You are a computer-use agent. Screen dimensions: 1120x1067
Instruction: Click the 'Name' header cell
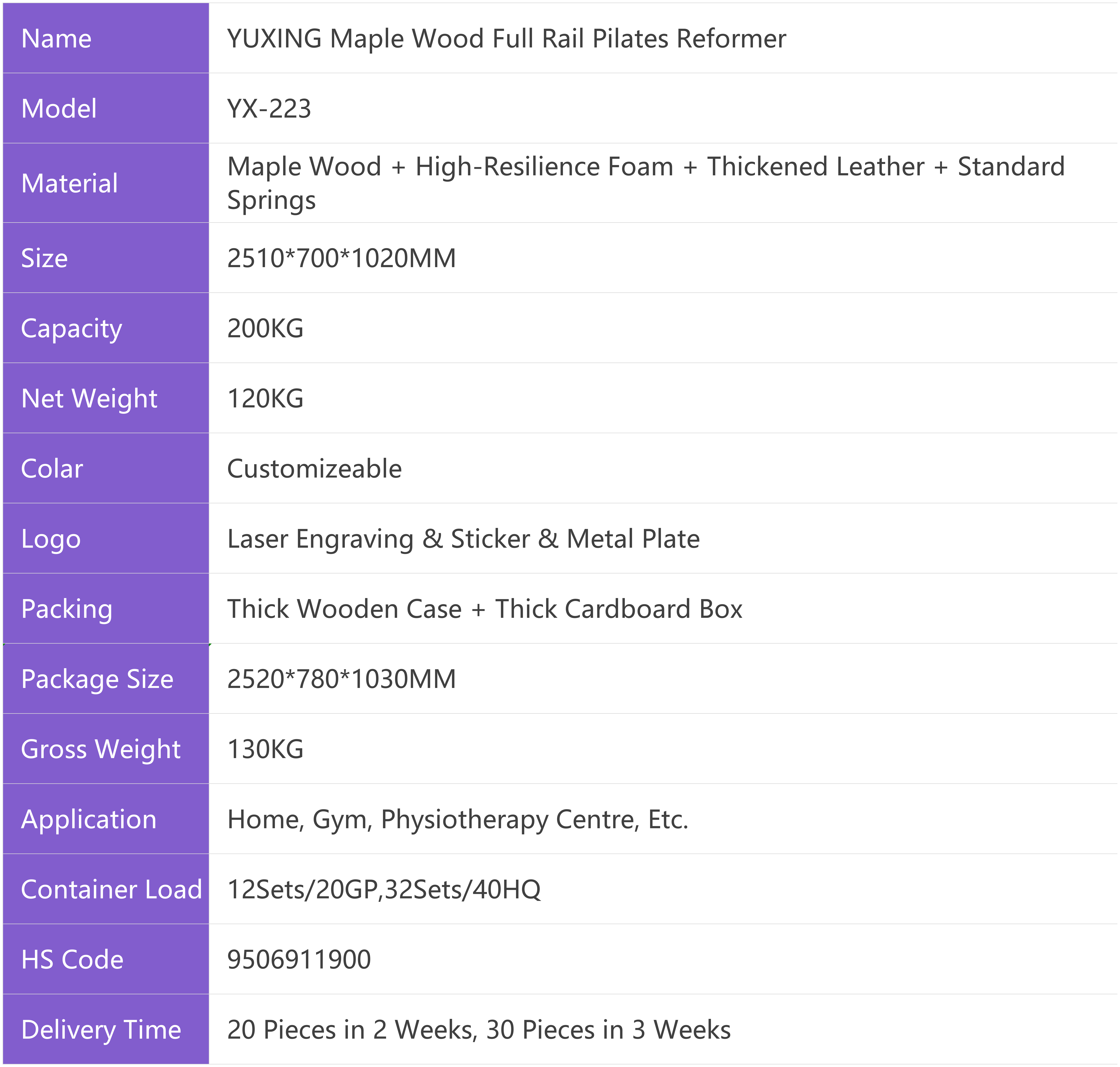click(x=106, y=38)
